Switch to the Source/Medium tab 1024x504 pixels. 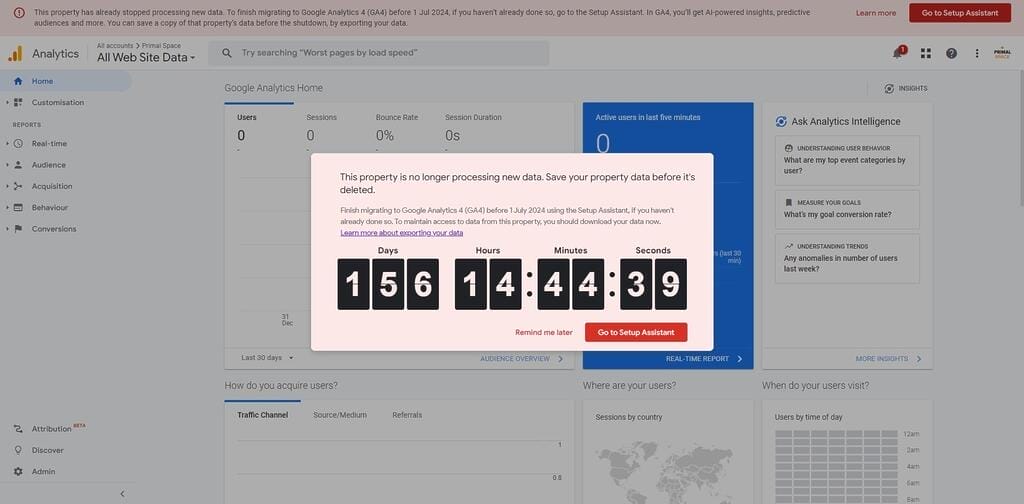(x=340, y=415)
